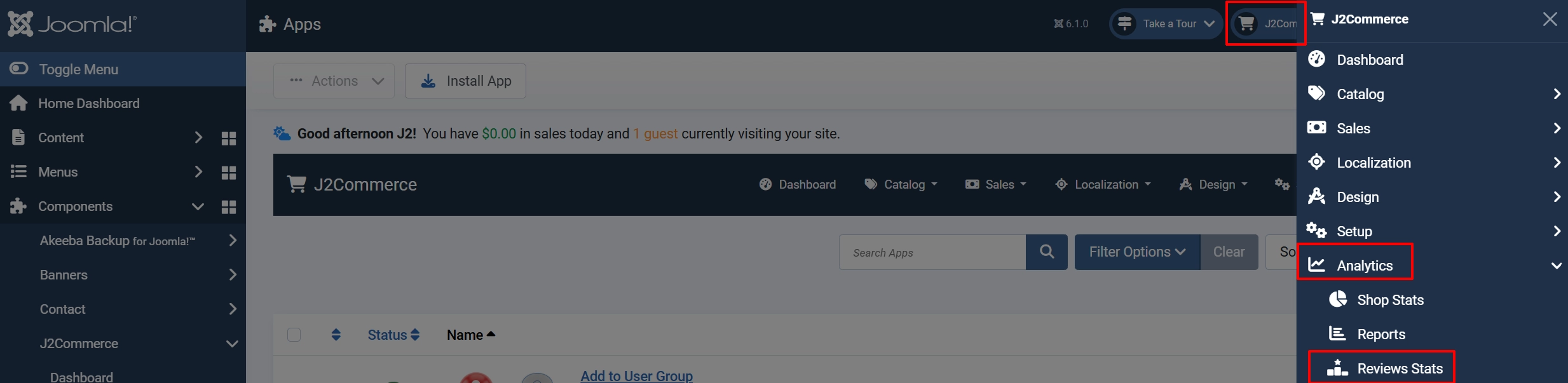Image resolution: width=1568 pixels, height=383 pixels.
Task: Expand the Menus sidebar chevron
Action: point(198,171)
